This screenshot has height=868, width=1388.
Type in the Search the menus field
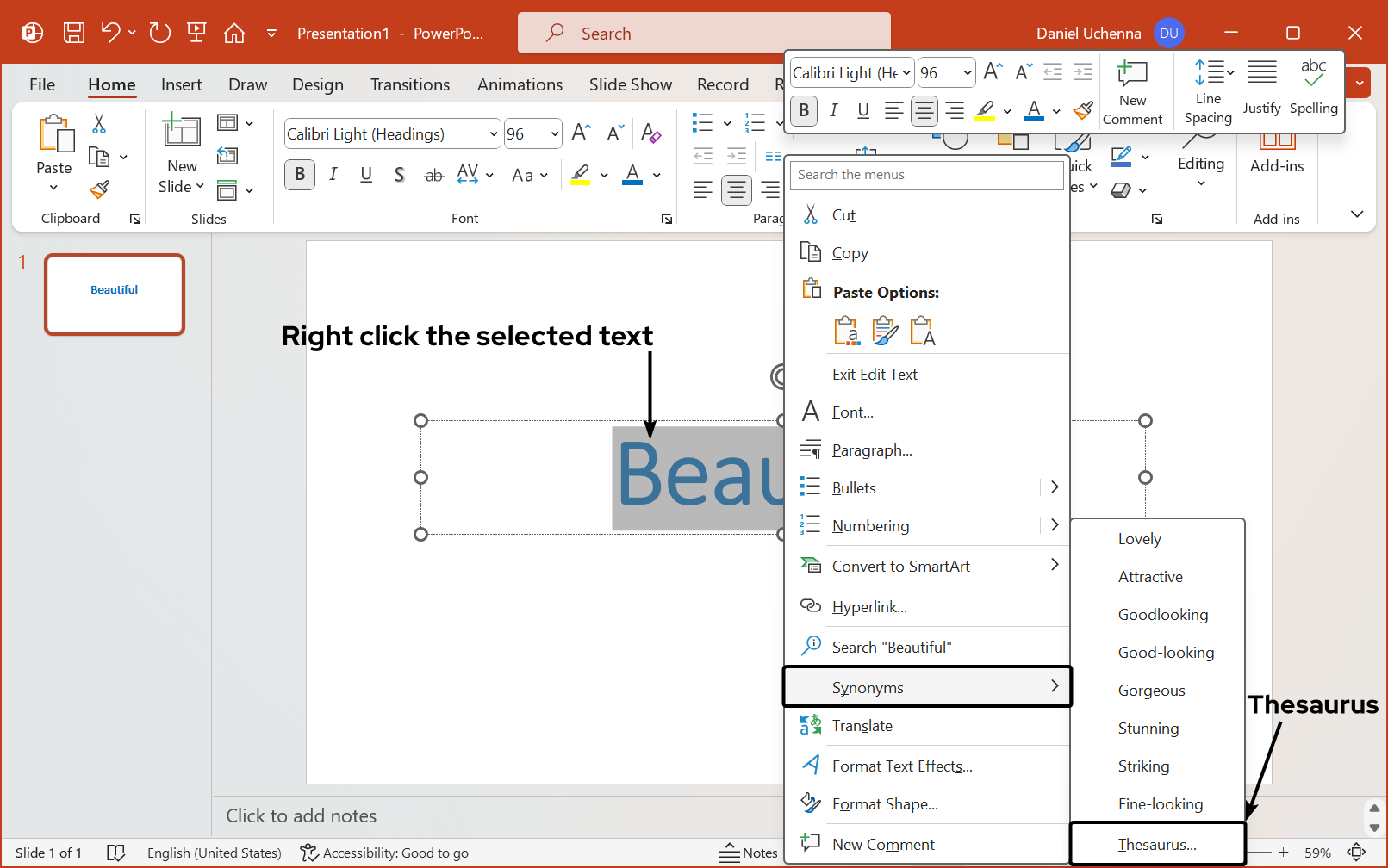(926, 175)
